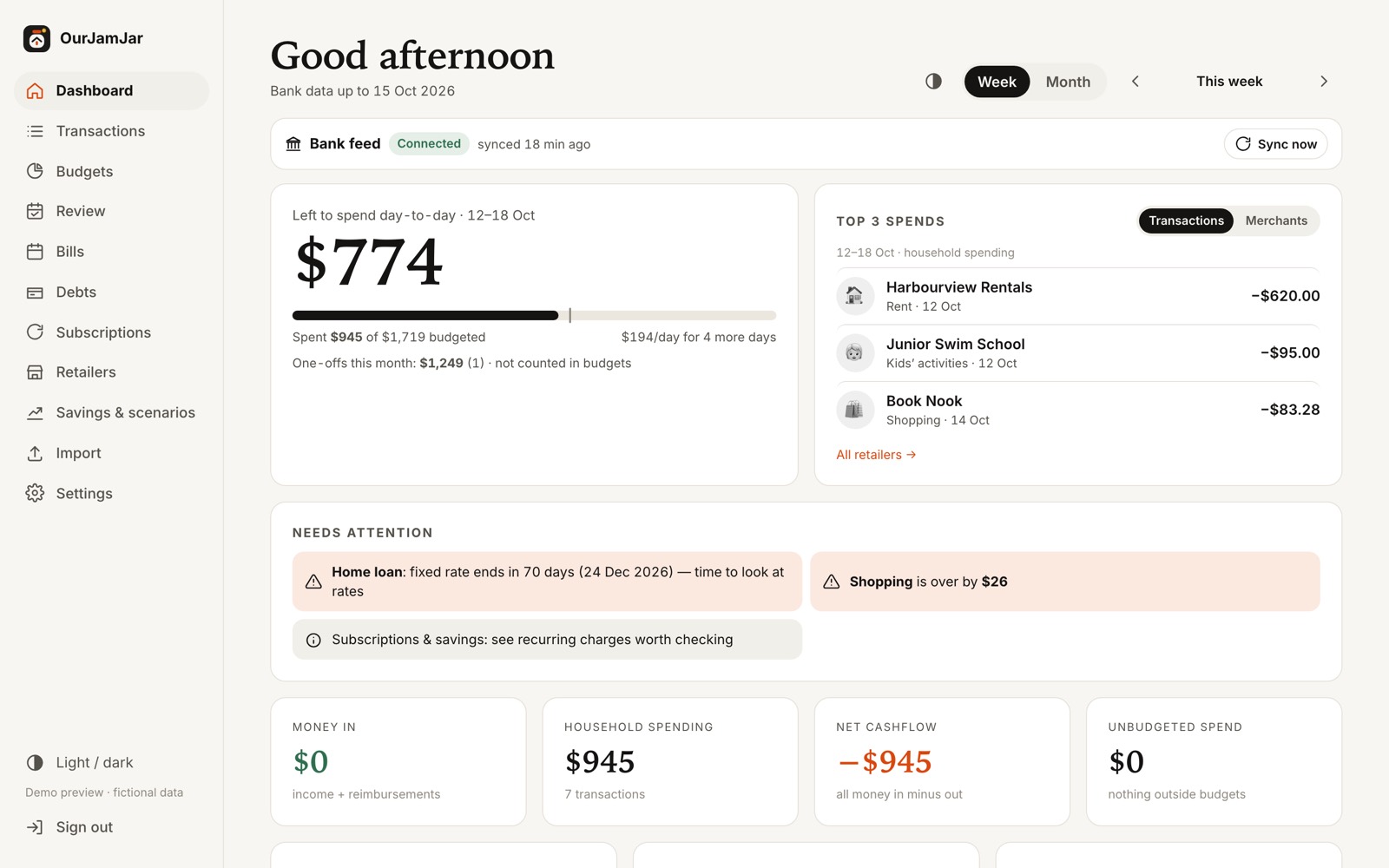Click the Debts card icon
This screenshot has width=1389, height=868.
35,293
